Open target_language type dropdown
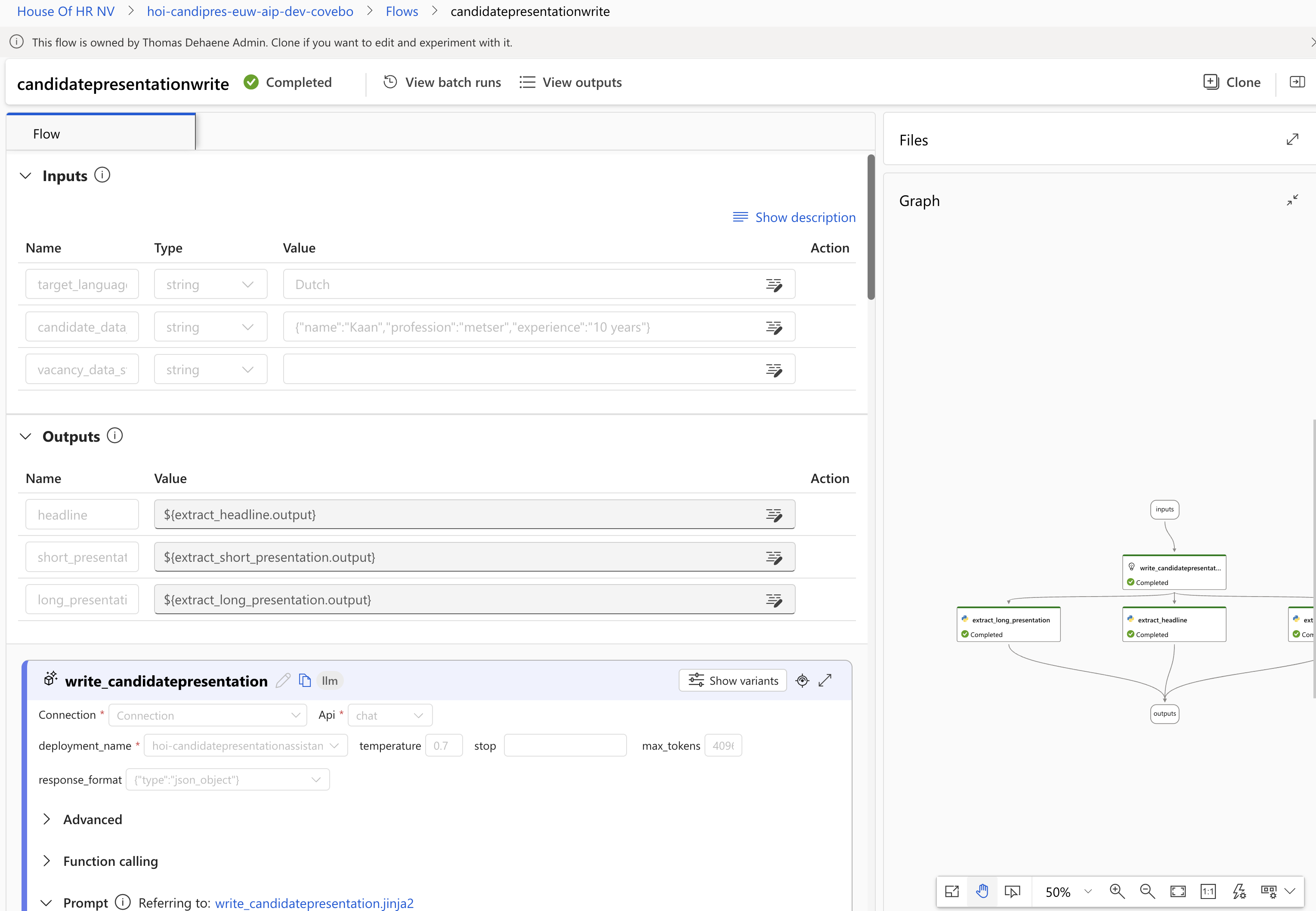Viewport: 1316px width, 911px height. pyautogui.click(x=211, y=284)
